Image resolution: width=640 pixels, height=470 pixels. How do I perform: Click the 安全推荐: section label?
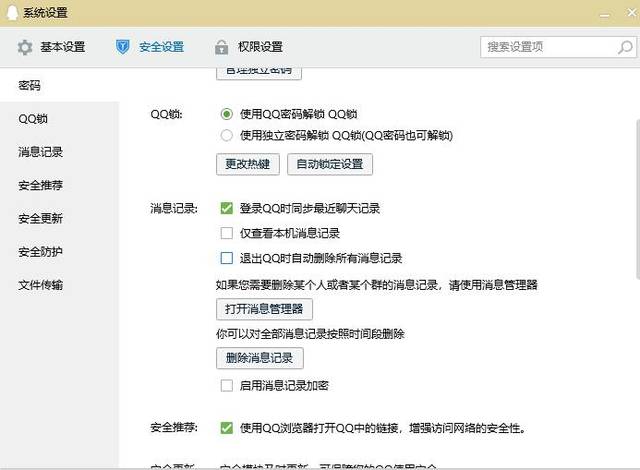174,428
